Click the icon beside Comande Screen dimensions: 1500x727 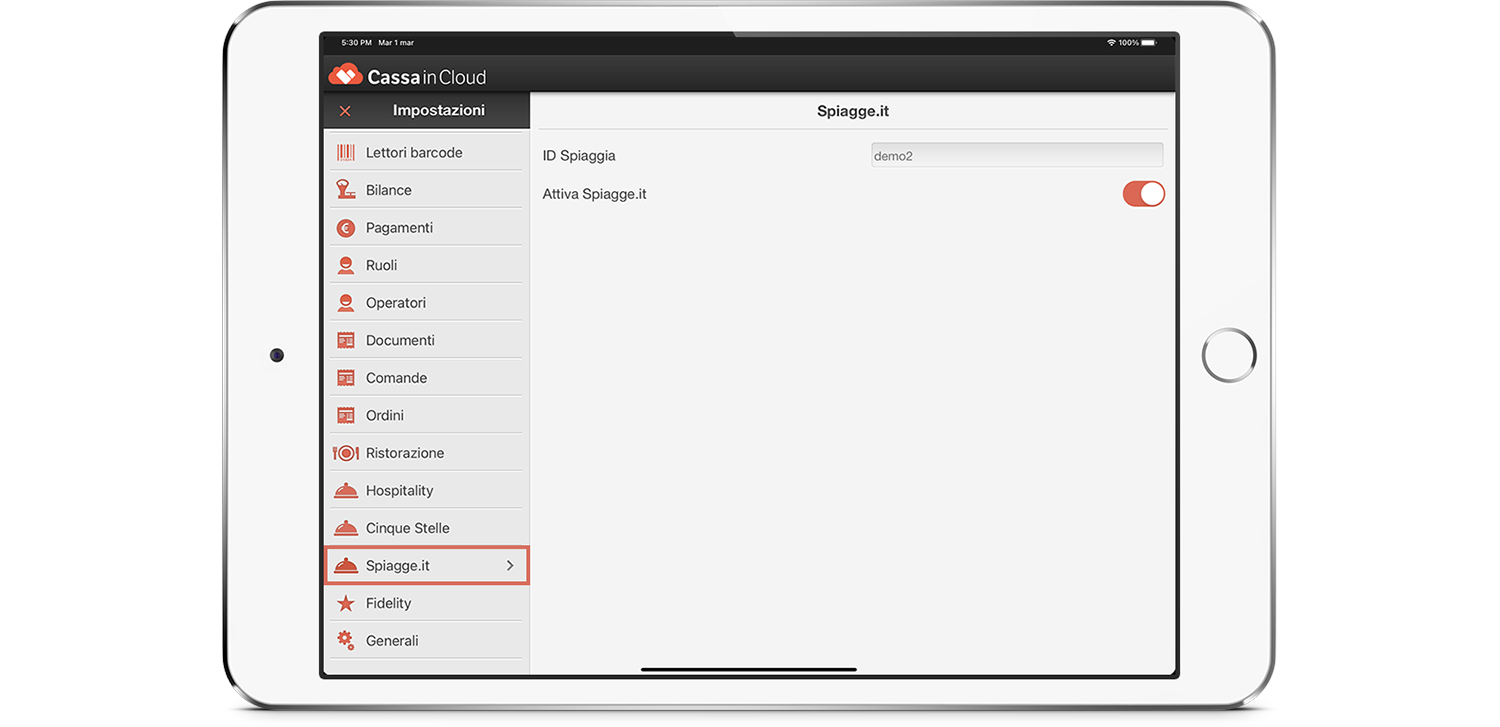pos(346,378)
